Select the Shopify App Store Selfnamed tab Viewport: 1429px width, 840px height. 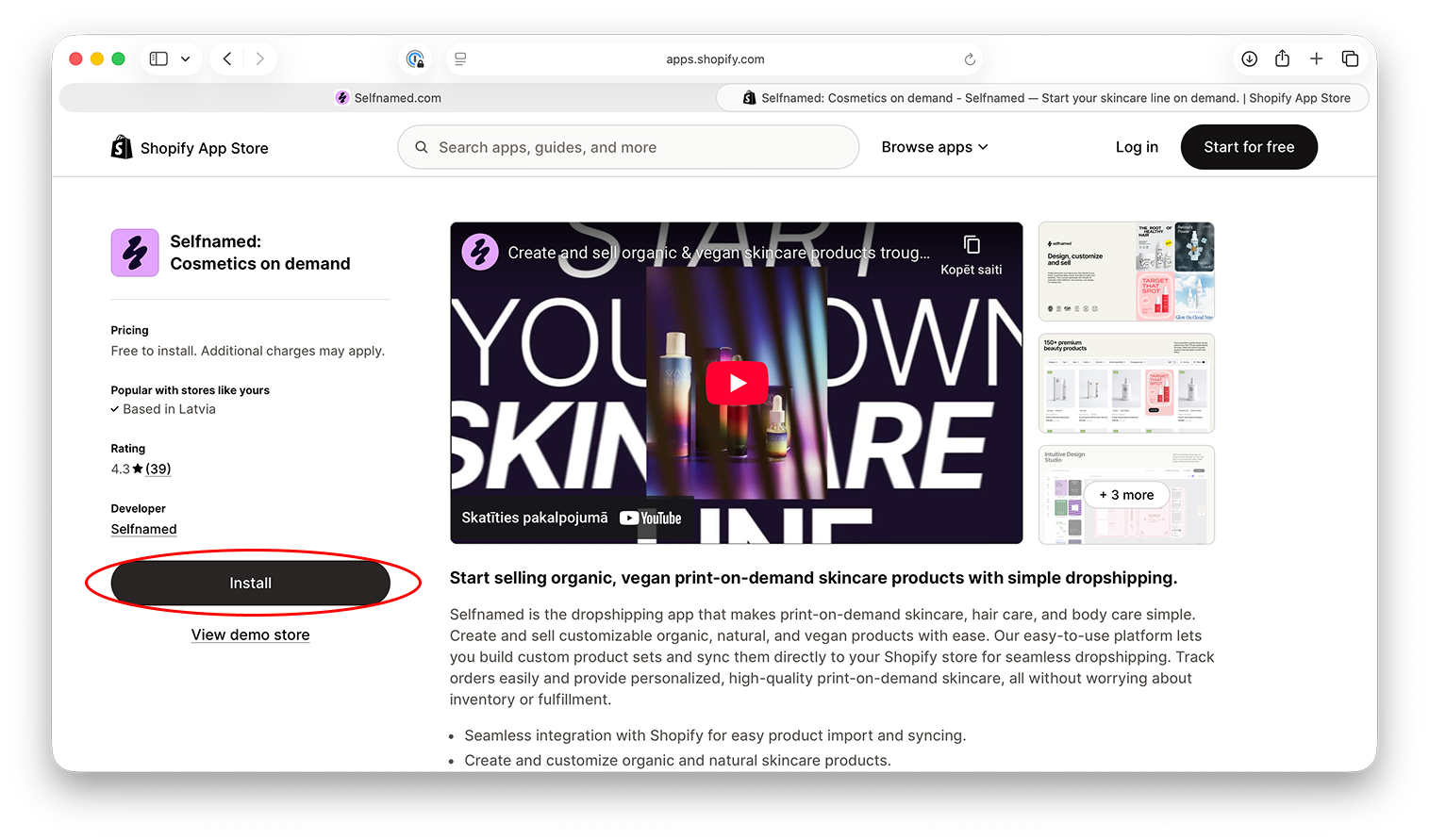(x=1045, y=98)
